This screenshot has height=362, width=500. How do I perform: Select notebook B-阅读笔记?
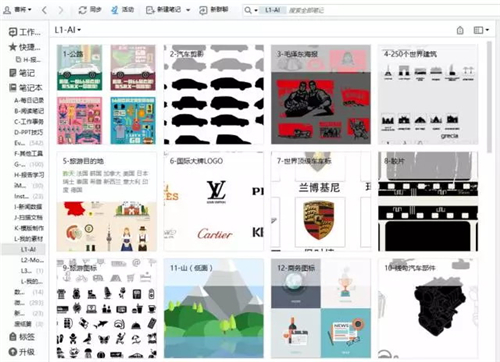coord(29,111)
